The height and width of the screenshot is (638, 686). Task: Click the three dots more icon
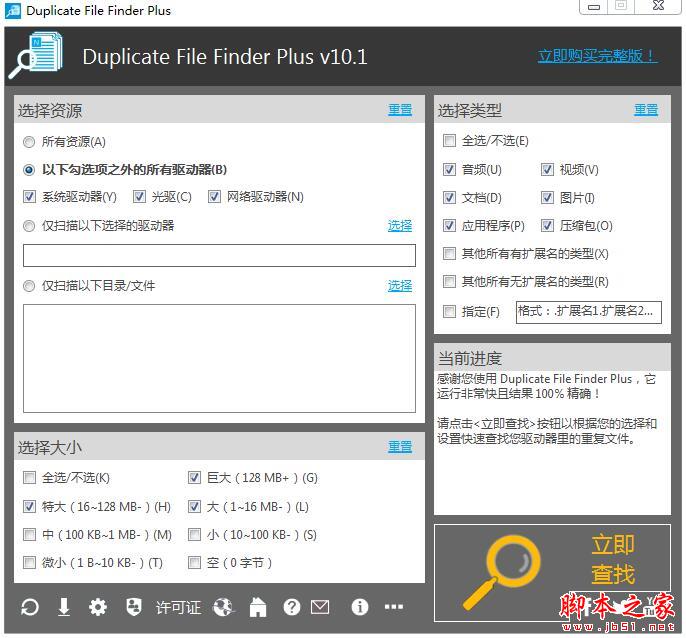click(x=394, y=607)
